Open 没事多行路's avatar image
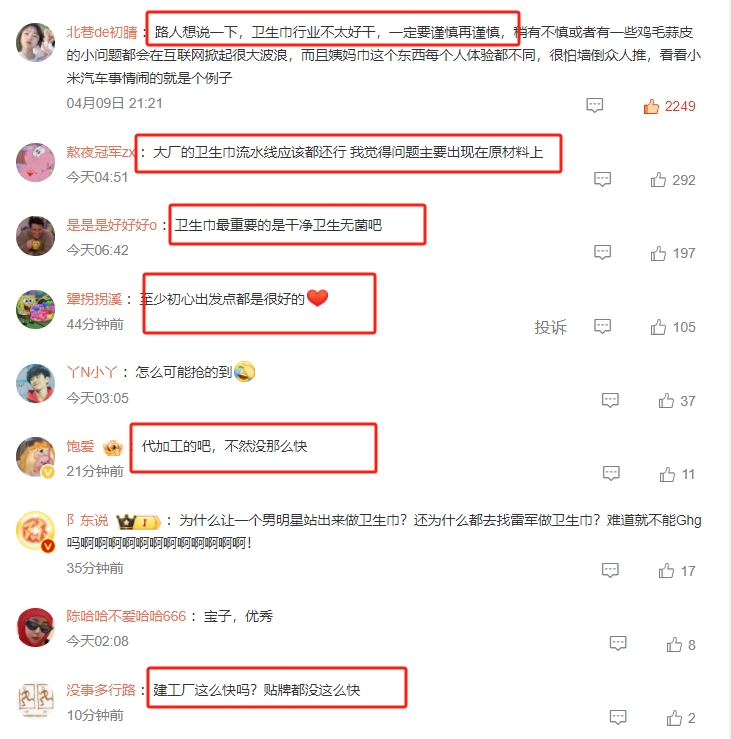The height and width of the screenshot is (739, 731). tap(35, 700)
